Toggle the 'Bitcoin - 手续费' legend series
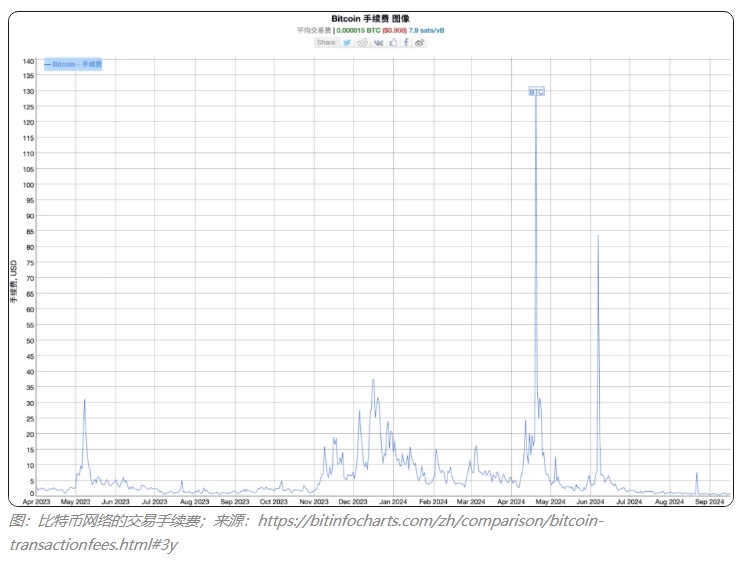 coord(73,64)
